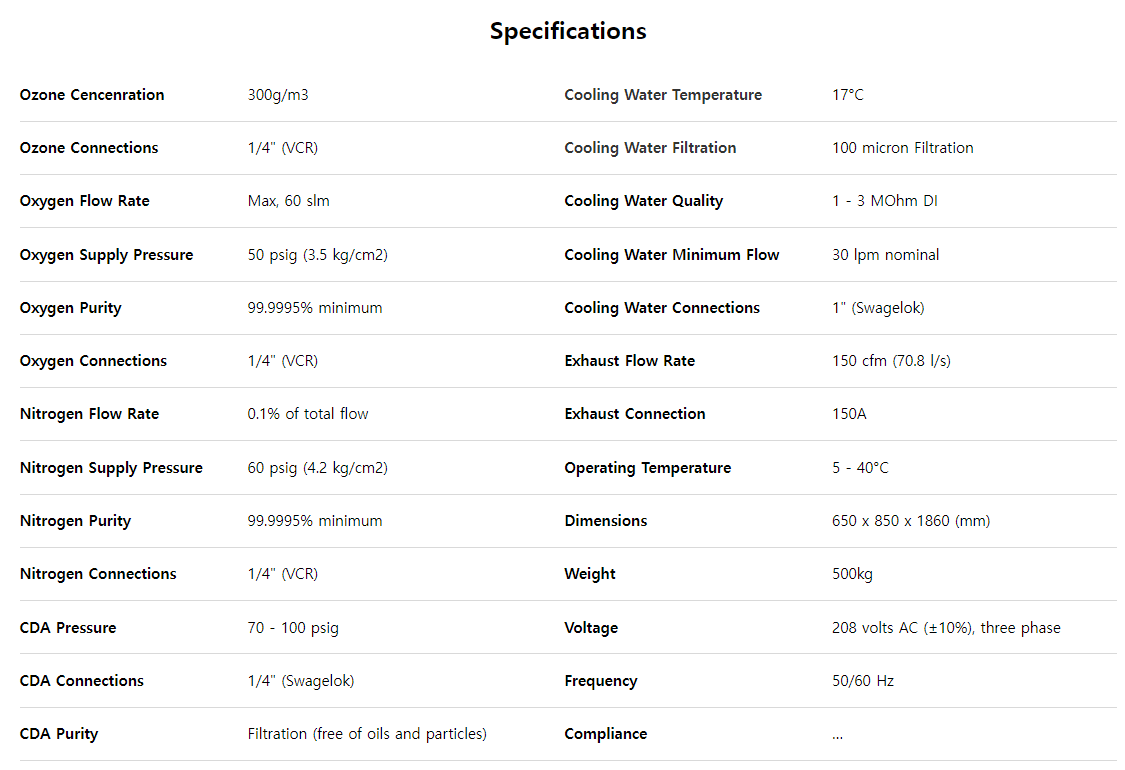Click the 650 x 850 x 1860 dimensions value
1125x770 pixels.
pyautogui.click(x=910, y=521)
